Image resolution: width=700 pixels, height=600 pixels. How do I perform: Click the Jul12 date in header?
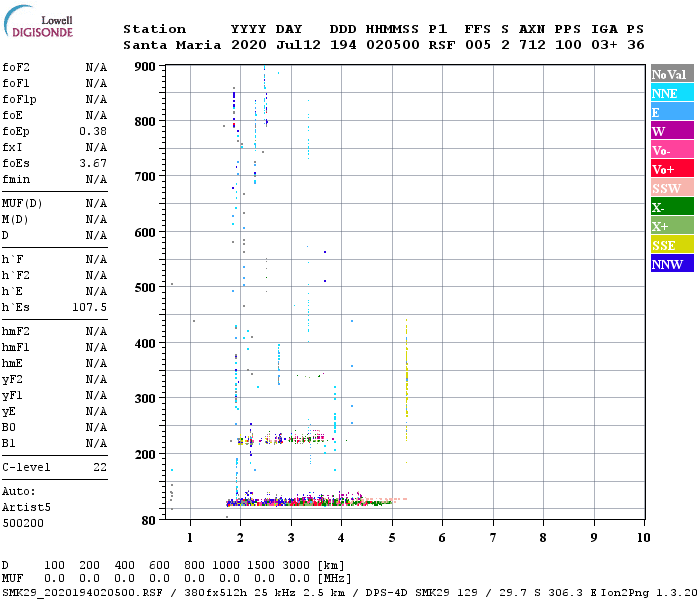[x=298, y=45]
